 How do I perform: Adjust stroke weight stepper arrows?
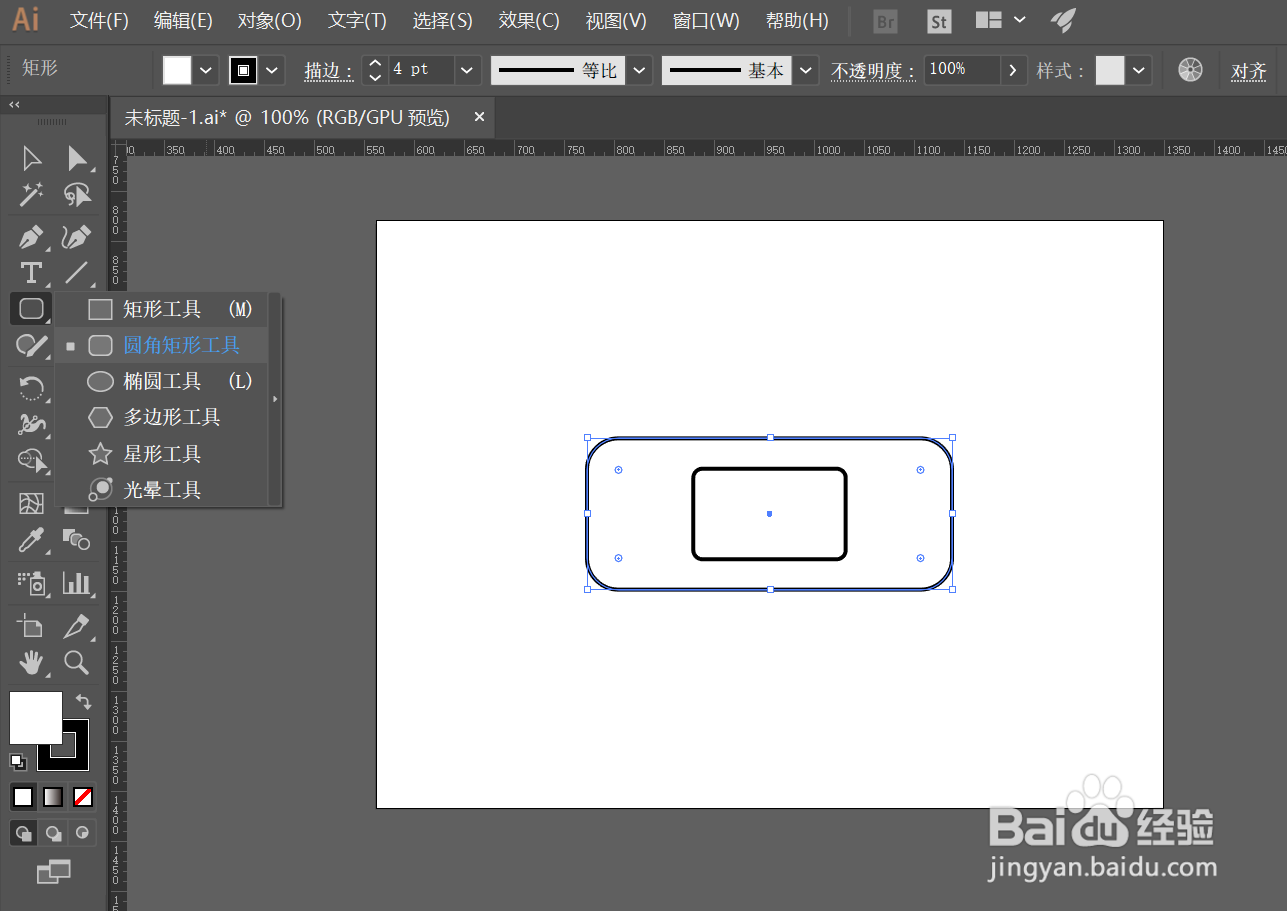click(375, 70)
